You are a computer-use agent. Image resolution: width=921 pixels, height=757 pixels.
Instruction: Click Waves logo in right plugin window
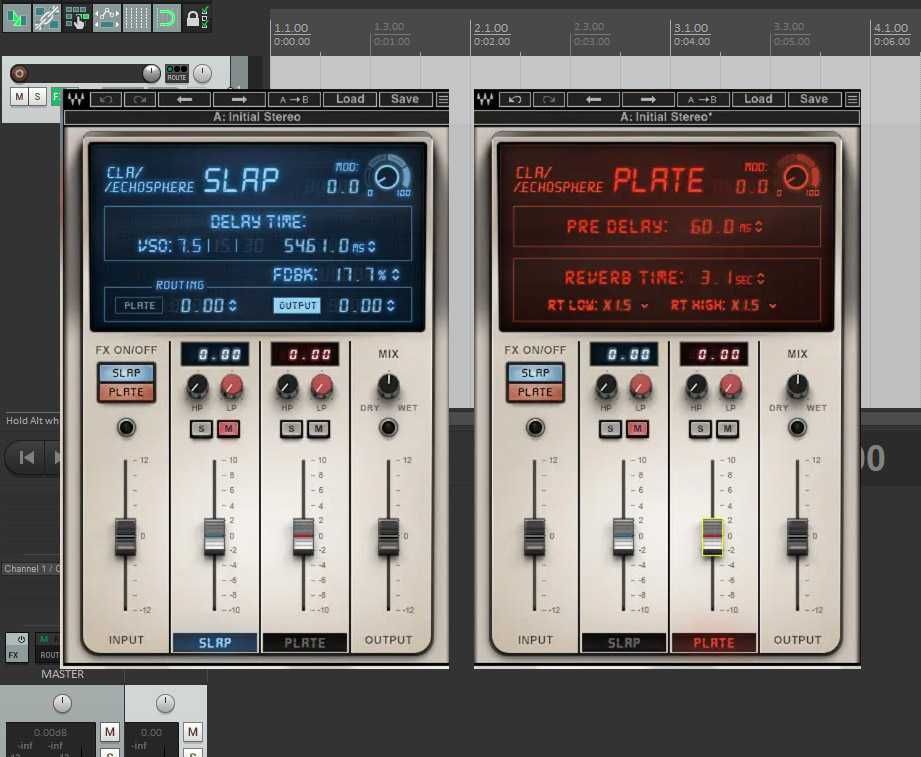485,99
